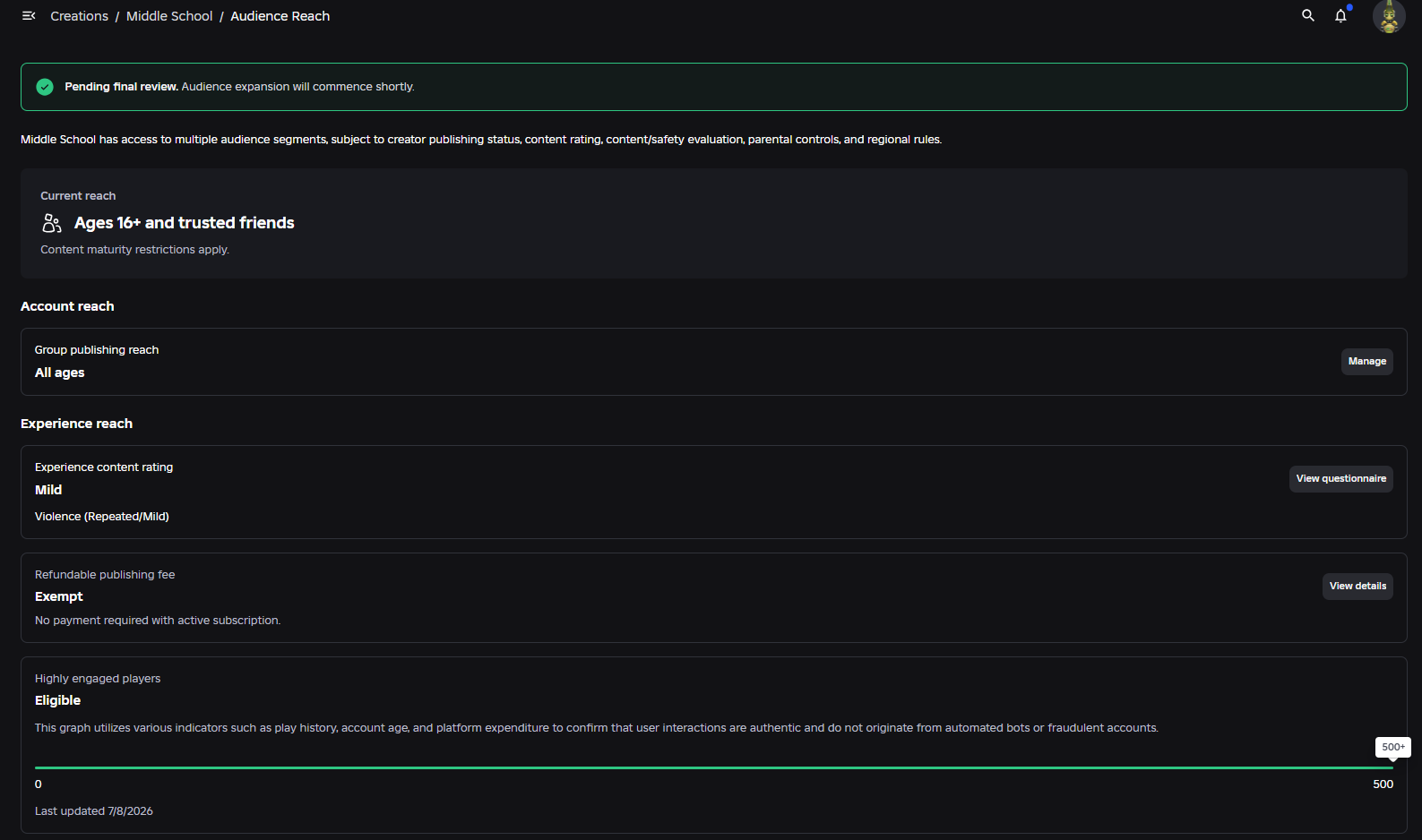The image size is (1422, 840).
Task: Select the Current reach card
Action: point(714,223)
